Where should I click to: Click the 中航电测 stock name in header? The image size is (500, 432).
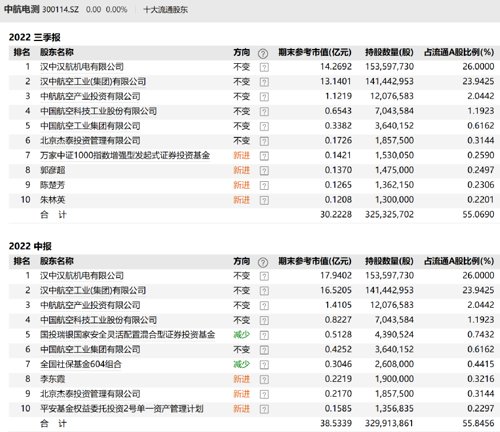tap(22, 9)
